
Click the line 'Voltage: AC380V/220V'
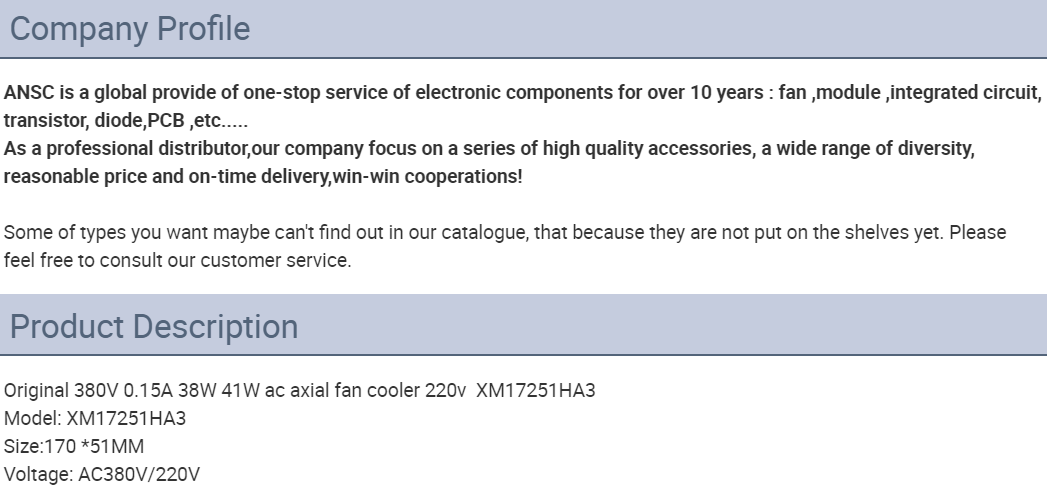[x=101, y=475]
